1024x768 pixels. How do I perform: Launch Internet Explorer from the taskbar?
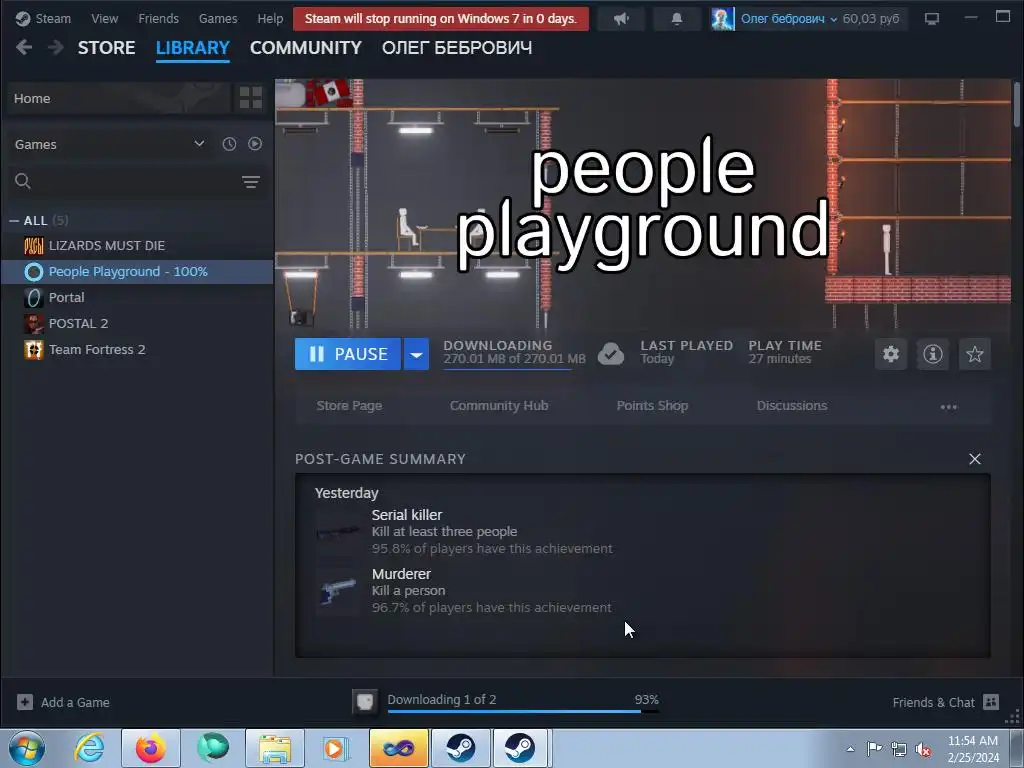click(89, 748)
